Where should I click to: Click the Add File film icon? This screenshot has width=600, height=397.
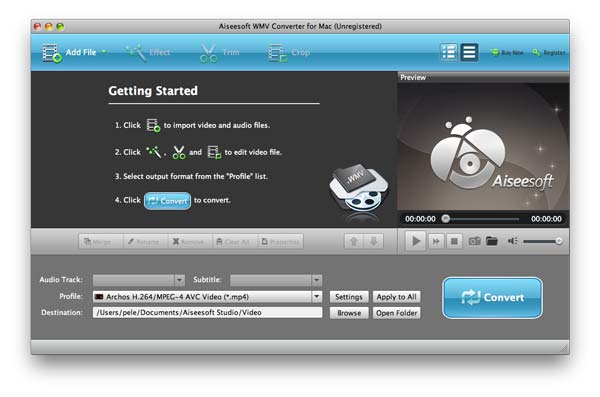(x=52, y=53)
